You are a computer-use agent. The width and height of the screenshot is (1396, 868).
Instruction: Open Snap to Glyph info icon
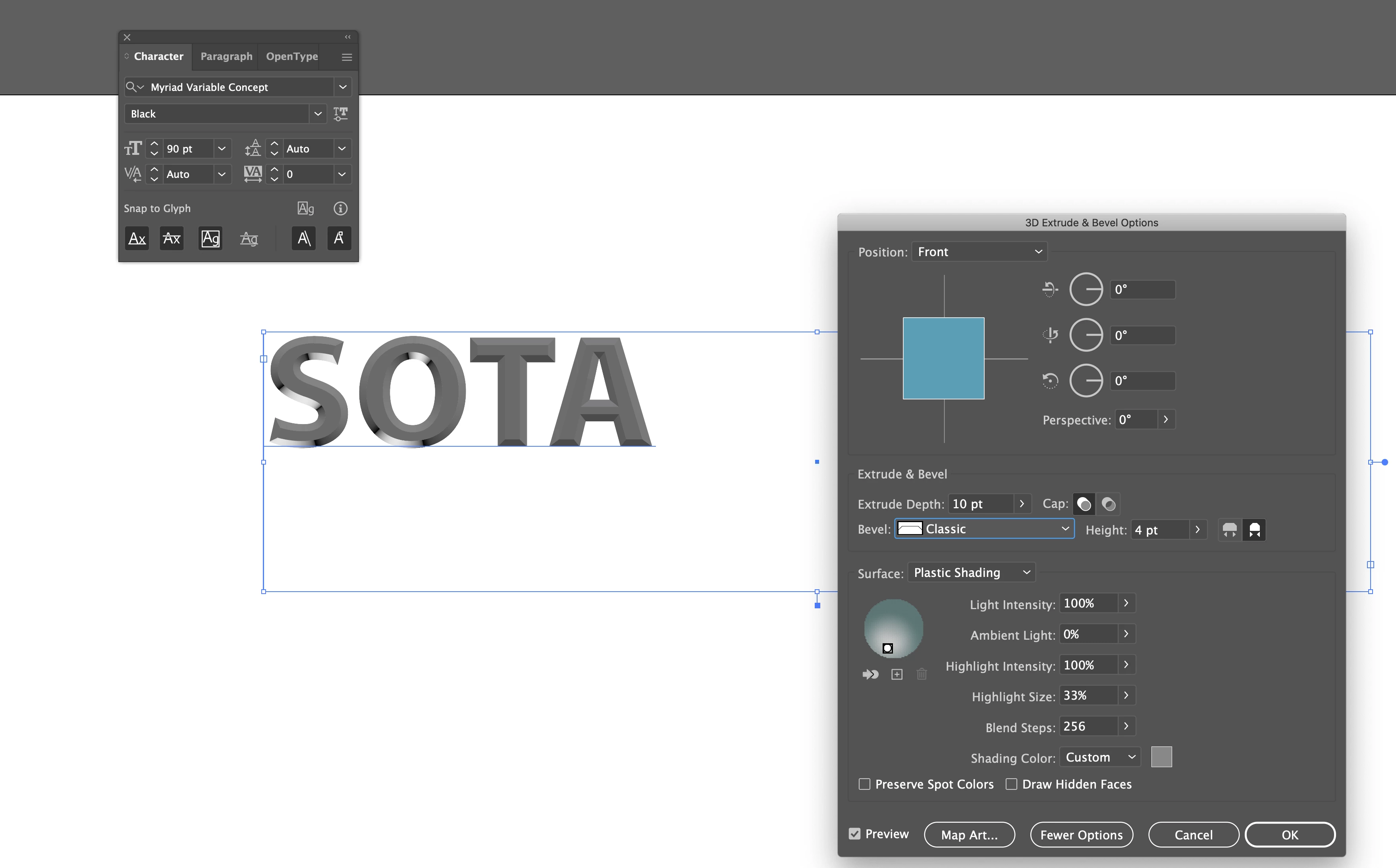point(340,208)
